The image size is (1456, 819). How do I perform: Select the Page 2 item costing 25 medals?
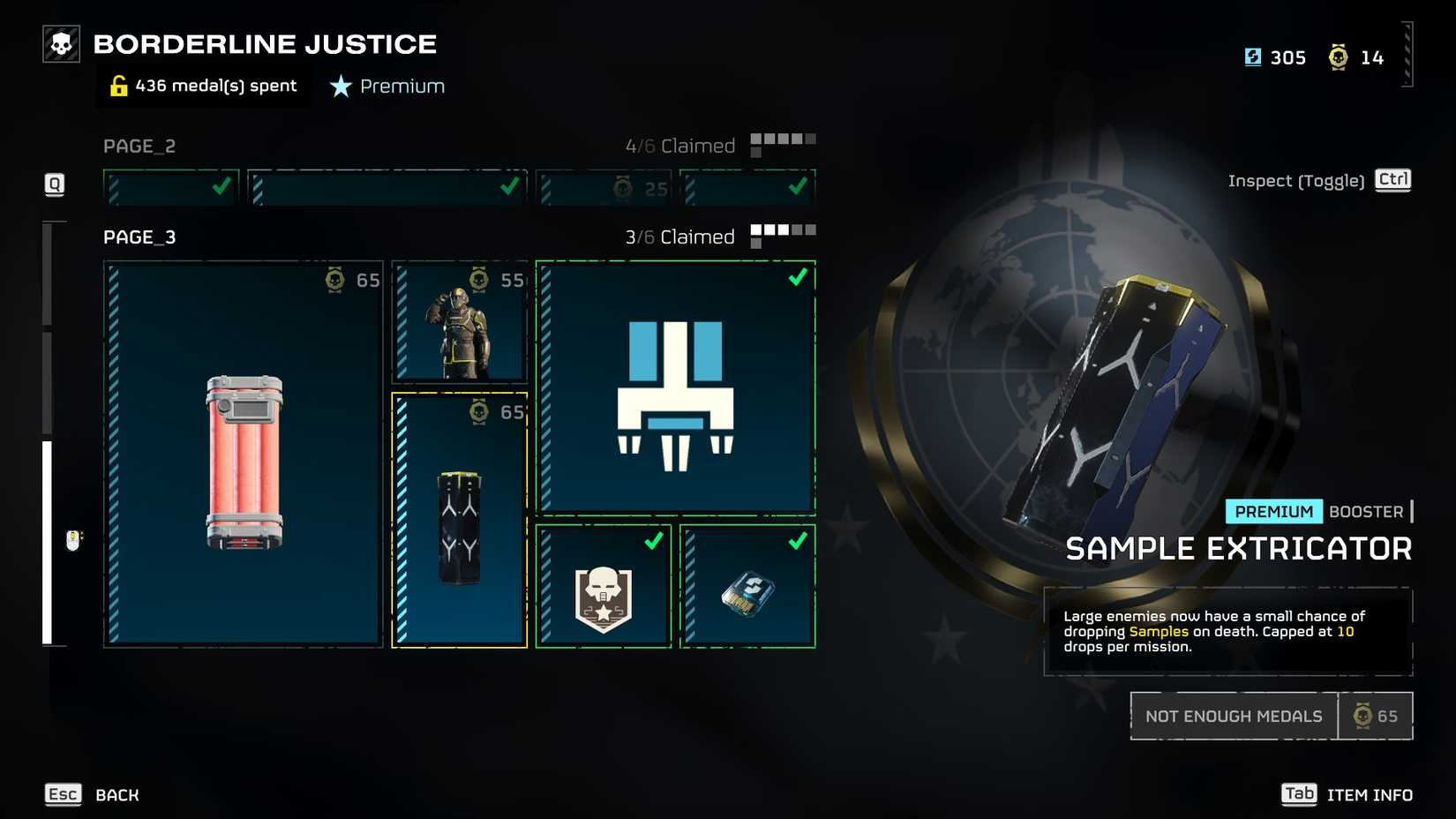(x=604, y=187)
